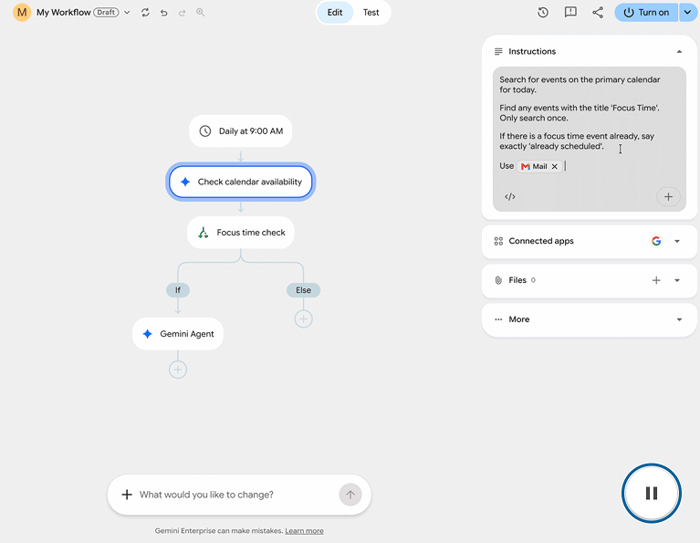
Task: Click the sparkle icon on Gemini Agent
Action: [147, 334]
